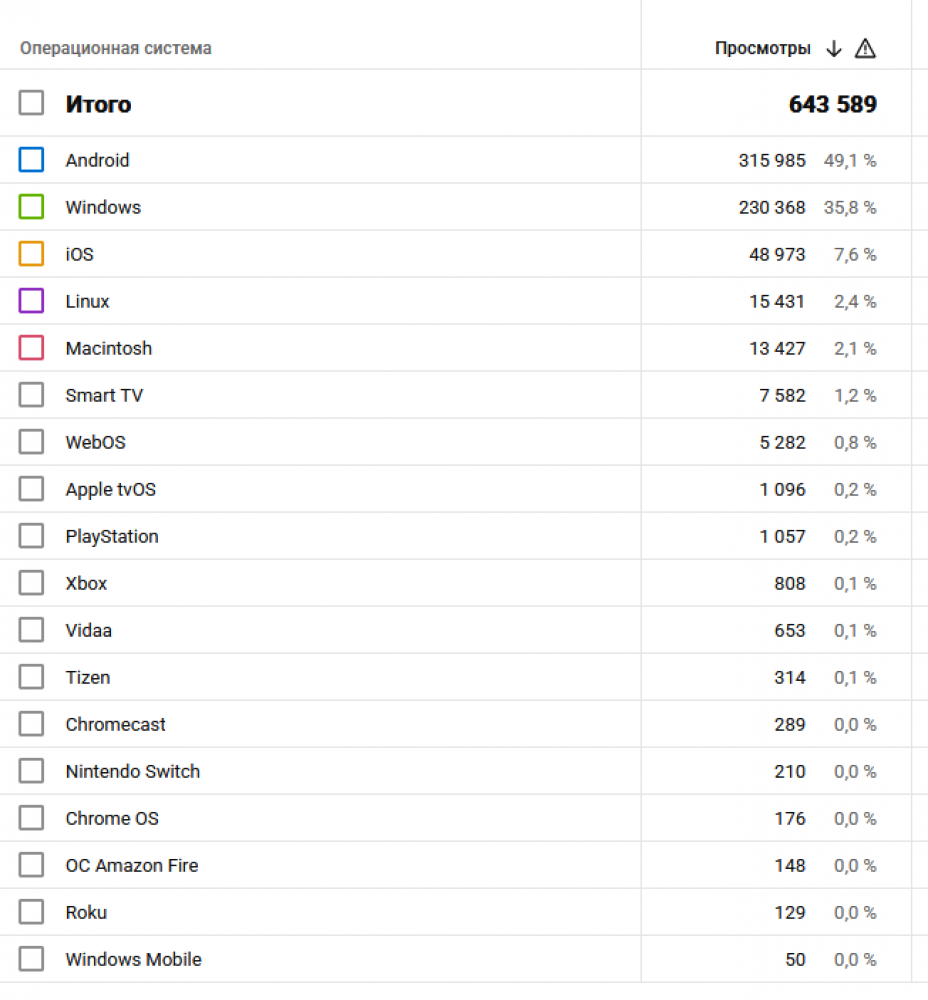Sort by the Просмотры column header
This screenshot has width=928, height=1000.
pos(762,49)
